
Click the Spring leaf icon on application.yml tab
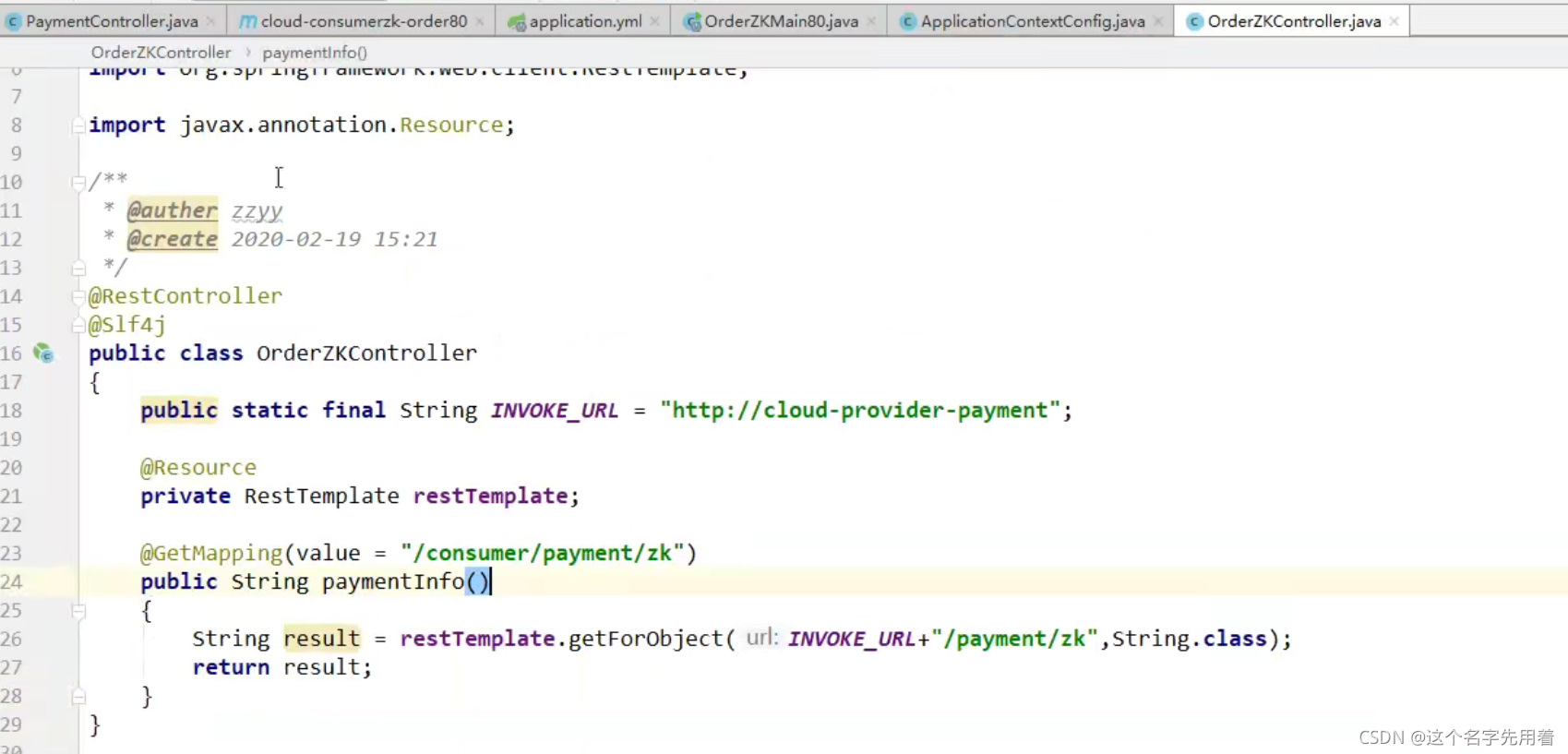coord(517,21)
